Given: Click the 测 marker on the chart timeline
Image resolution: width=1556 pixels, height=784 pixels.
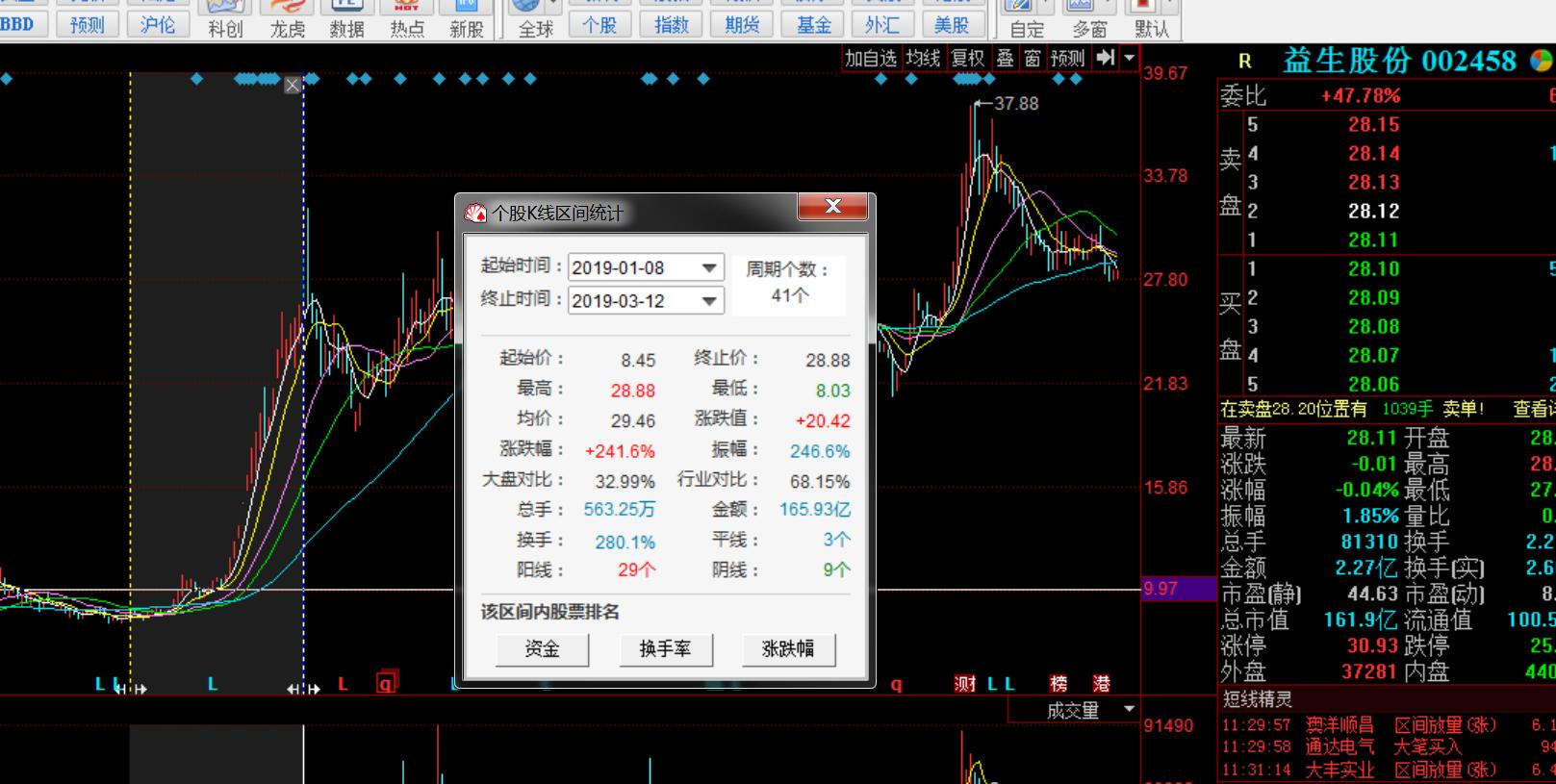Looking at the screenshot, I should point(965,684).
